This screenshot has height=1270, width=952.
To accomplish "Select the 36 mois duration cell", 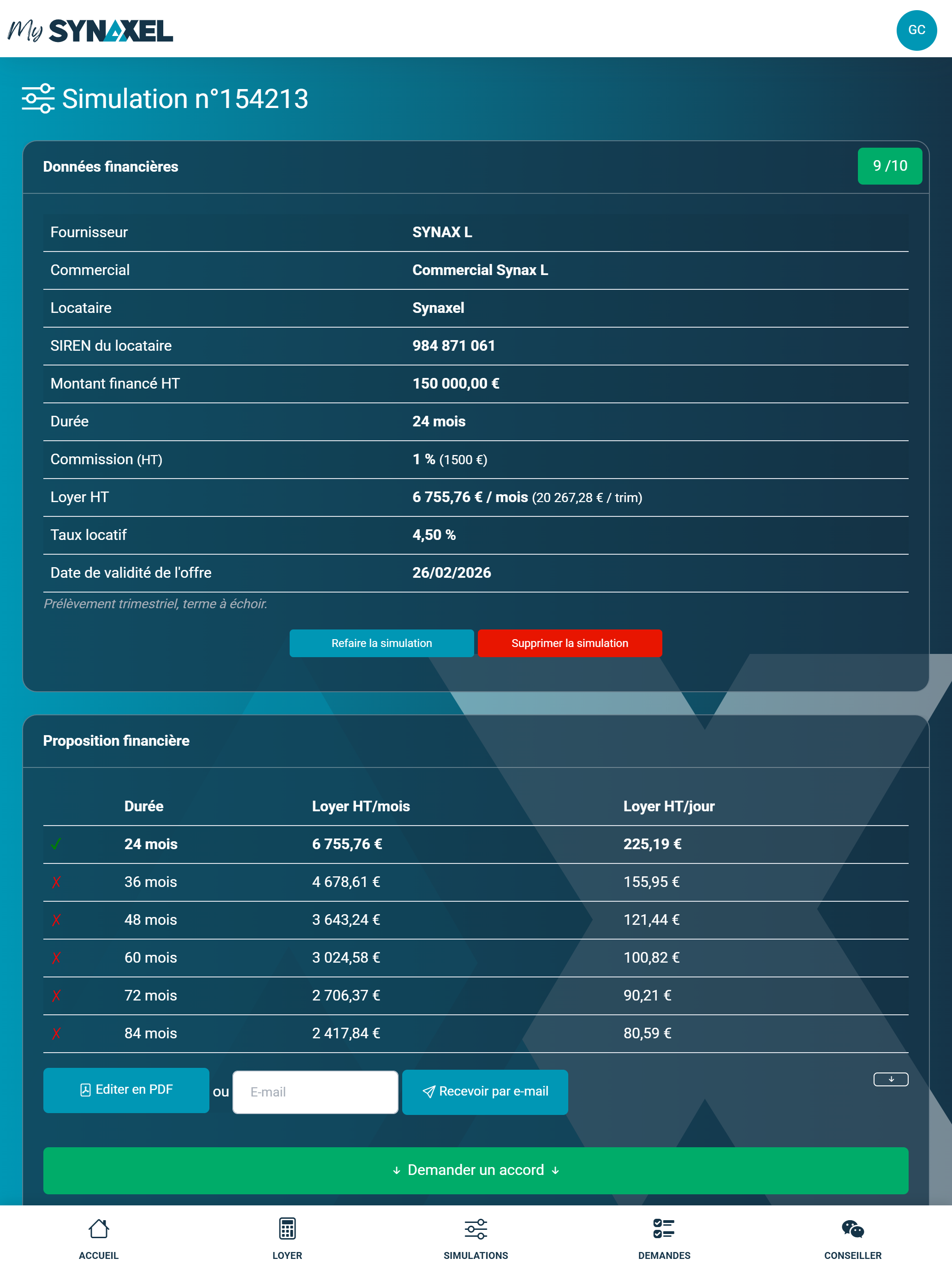I will 150,882.
